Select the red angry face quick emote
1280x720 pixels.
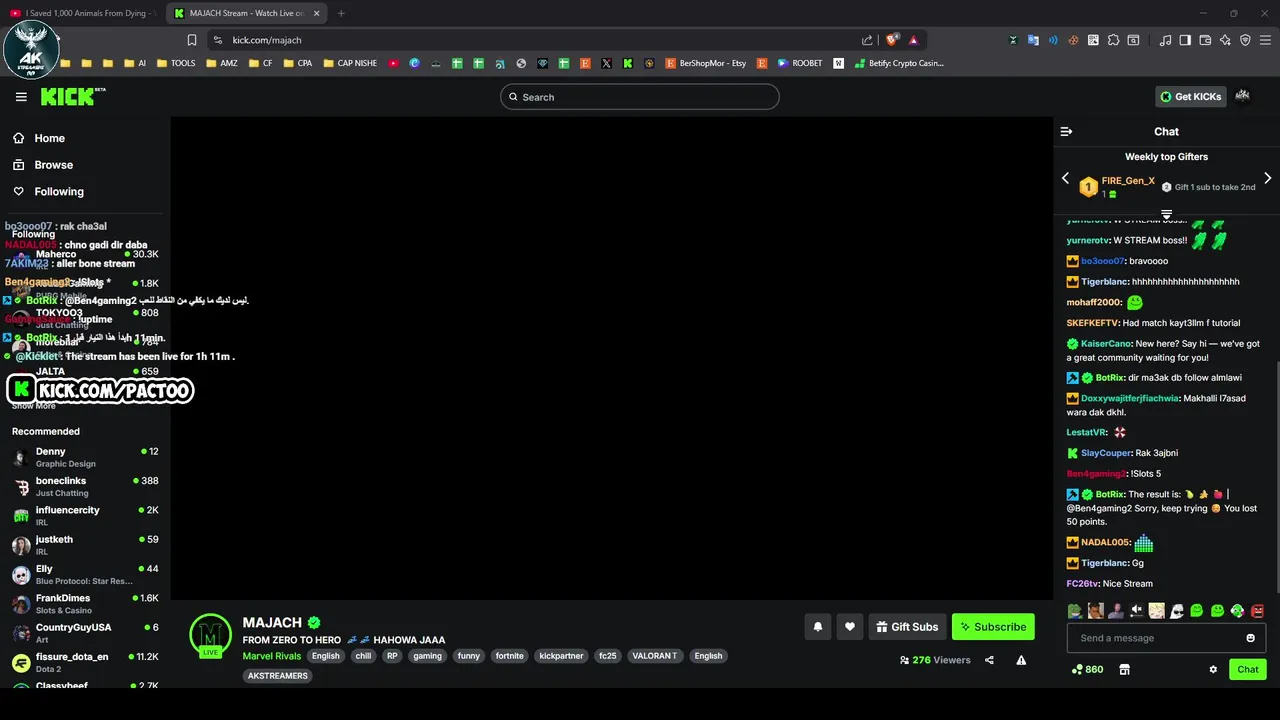click(1257, 611)
